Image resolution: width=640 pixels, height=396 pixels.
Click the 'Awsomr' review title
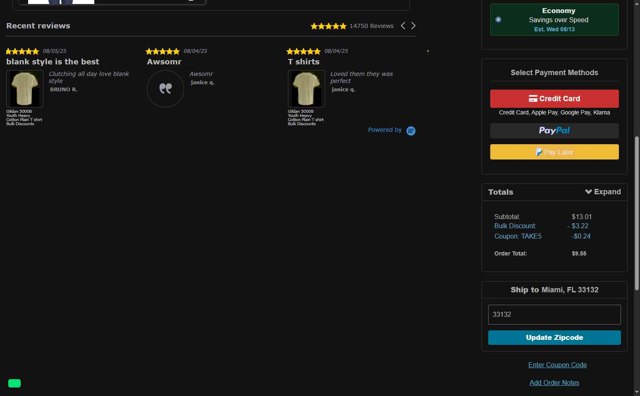164,62
